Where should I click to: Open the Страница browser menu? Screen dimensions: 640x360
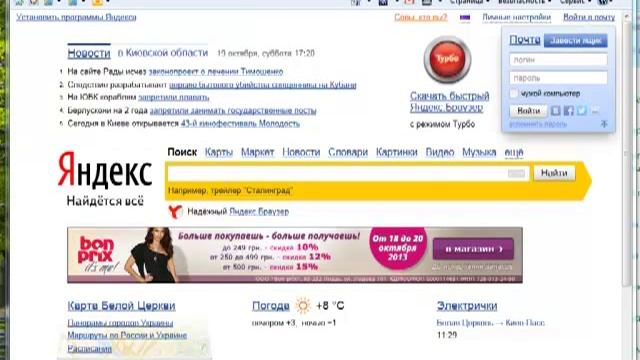tap(469, 2)
